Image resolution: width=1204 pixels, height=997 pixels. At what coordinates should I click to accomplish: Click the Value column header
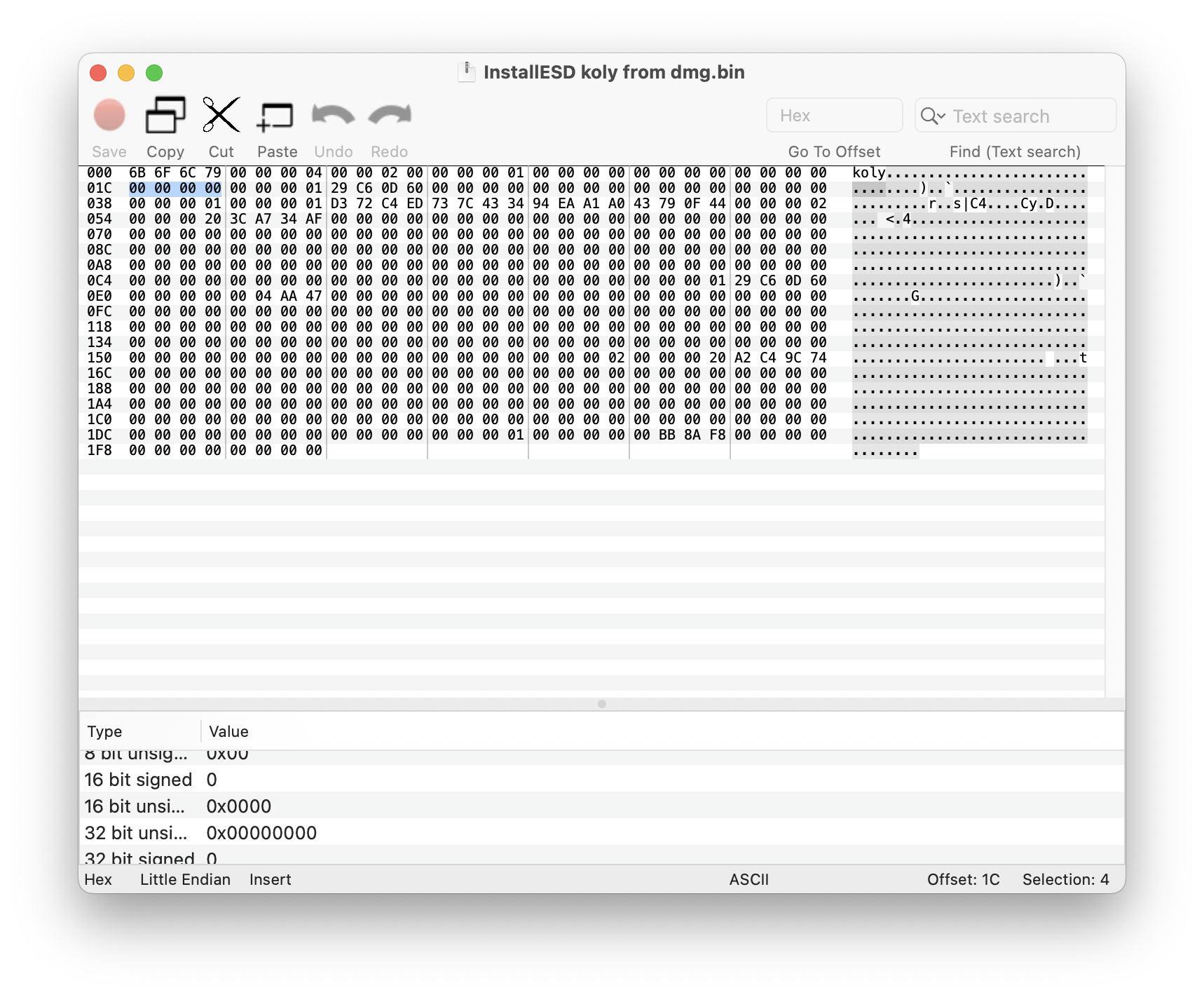pos(228,731)
